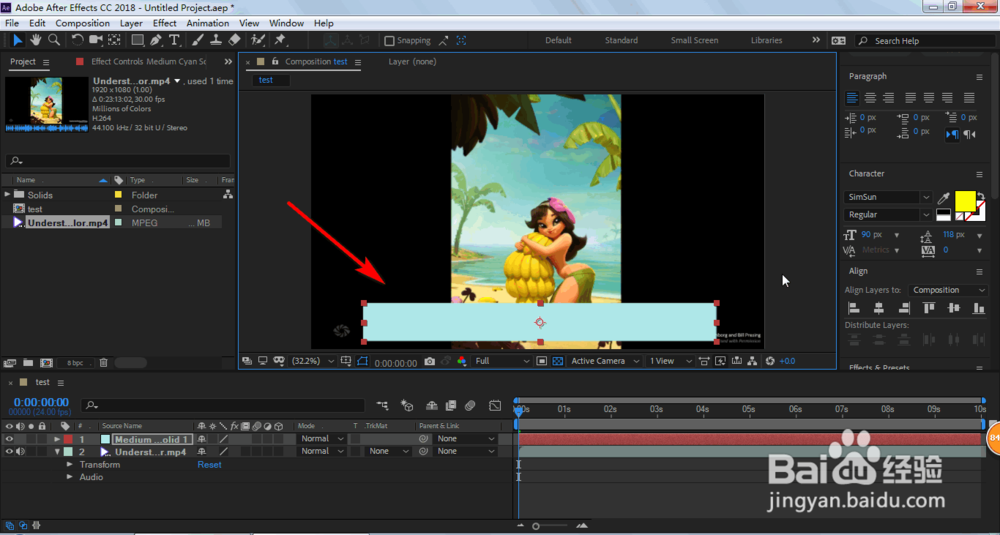Click the 8 bpc color depth button

pyautogui.click(x=75, y=363)
